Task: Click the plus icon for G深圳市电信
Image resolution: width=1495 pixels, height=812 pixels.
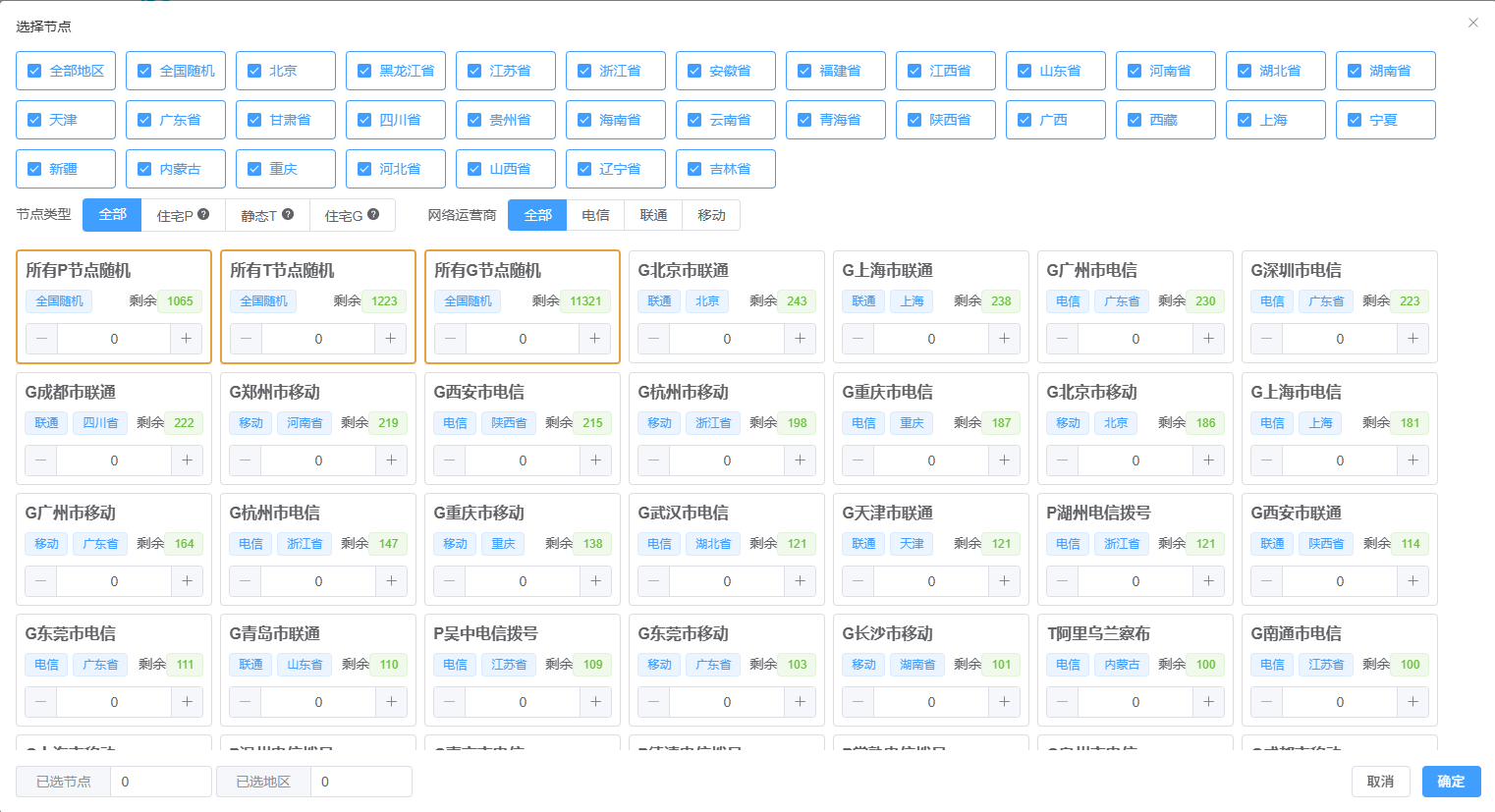Action: pyautogui.click(x=1412, y=339)
